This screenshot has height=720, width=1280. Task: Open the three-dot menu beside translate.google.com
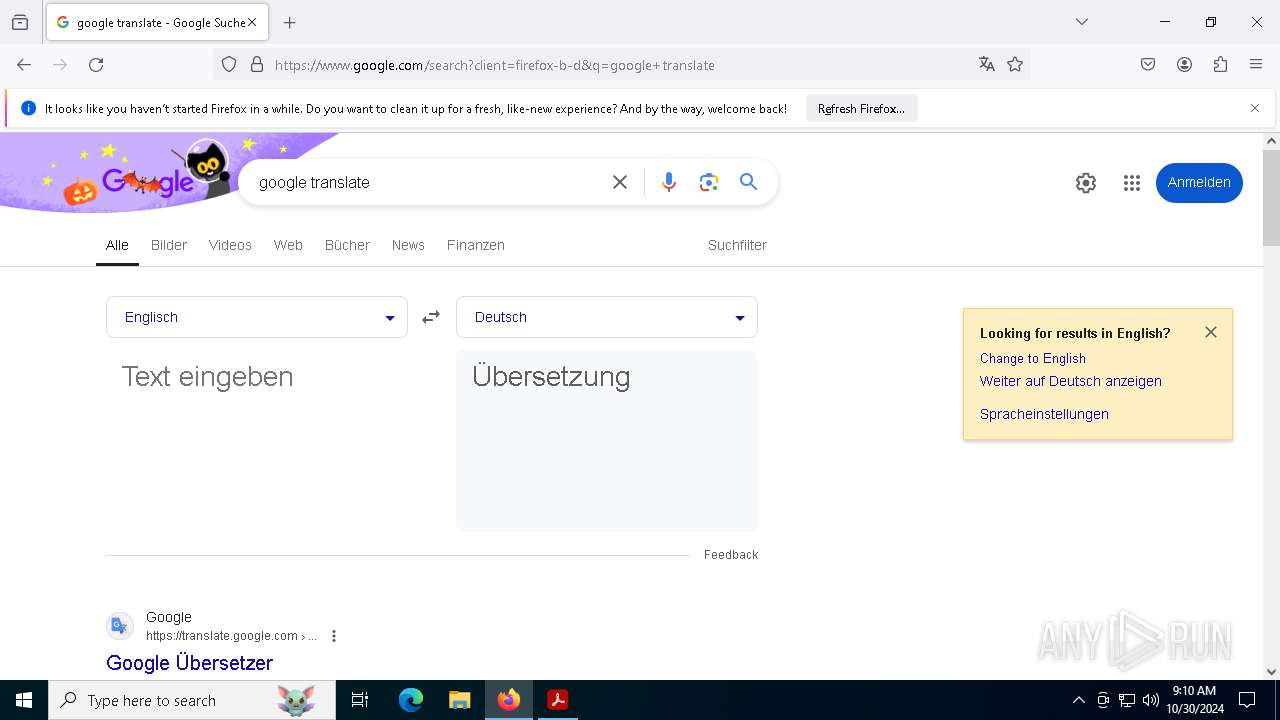tap(334, 636)
